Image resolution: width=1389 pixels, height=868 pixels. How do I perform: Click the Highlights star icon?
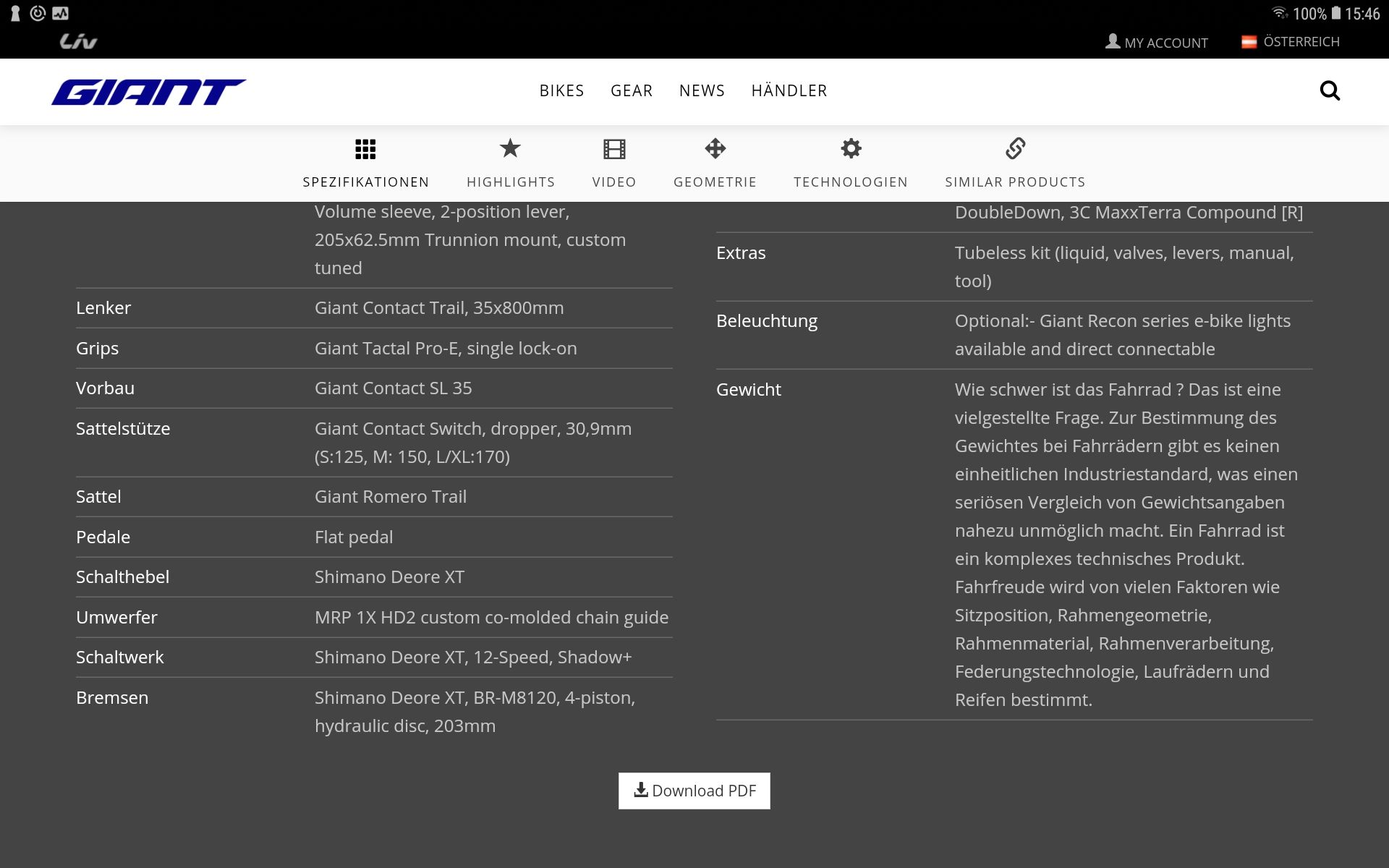[510, 148]
